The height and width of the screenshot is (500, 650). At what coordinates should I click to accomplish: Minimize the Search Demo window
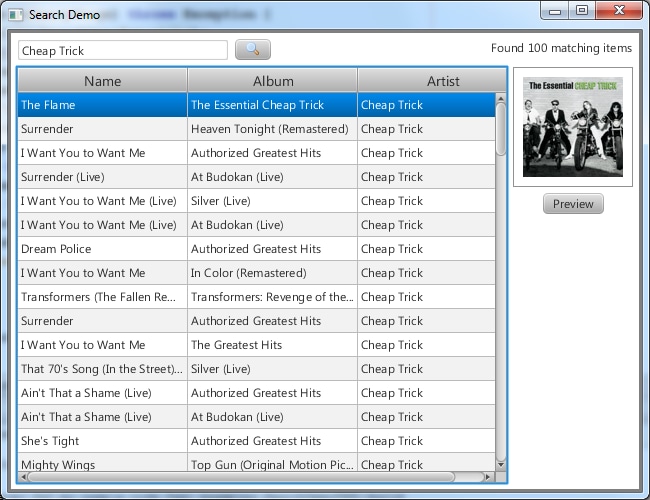point(555,11)
